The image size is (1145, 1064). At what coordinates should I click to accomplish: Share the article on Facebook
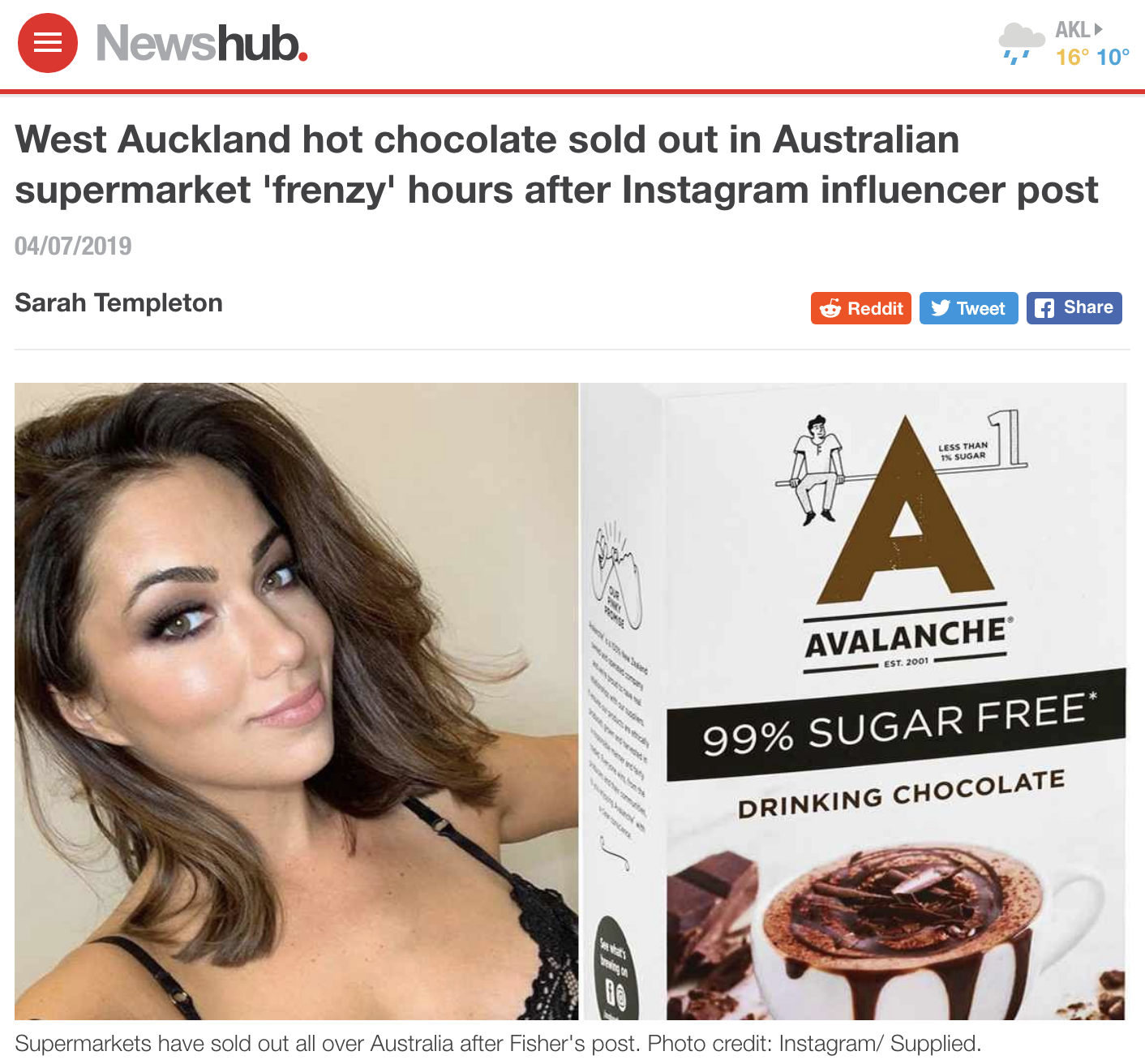pos(1074,308)
